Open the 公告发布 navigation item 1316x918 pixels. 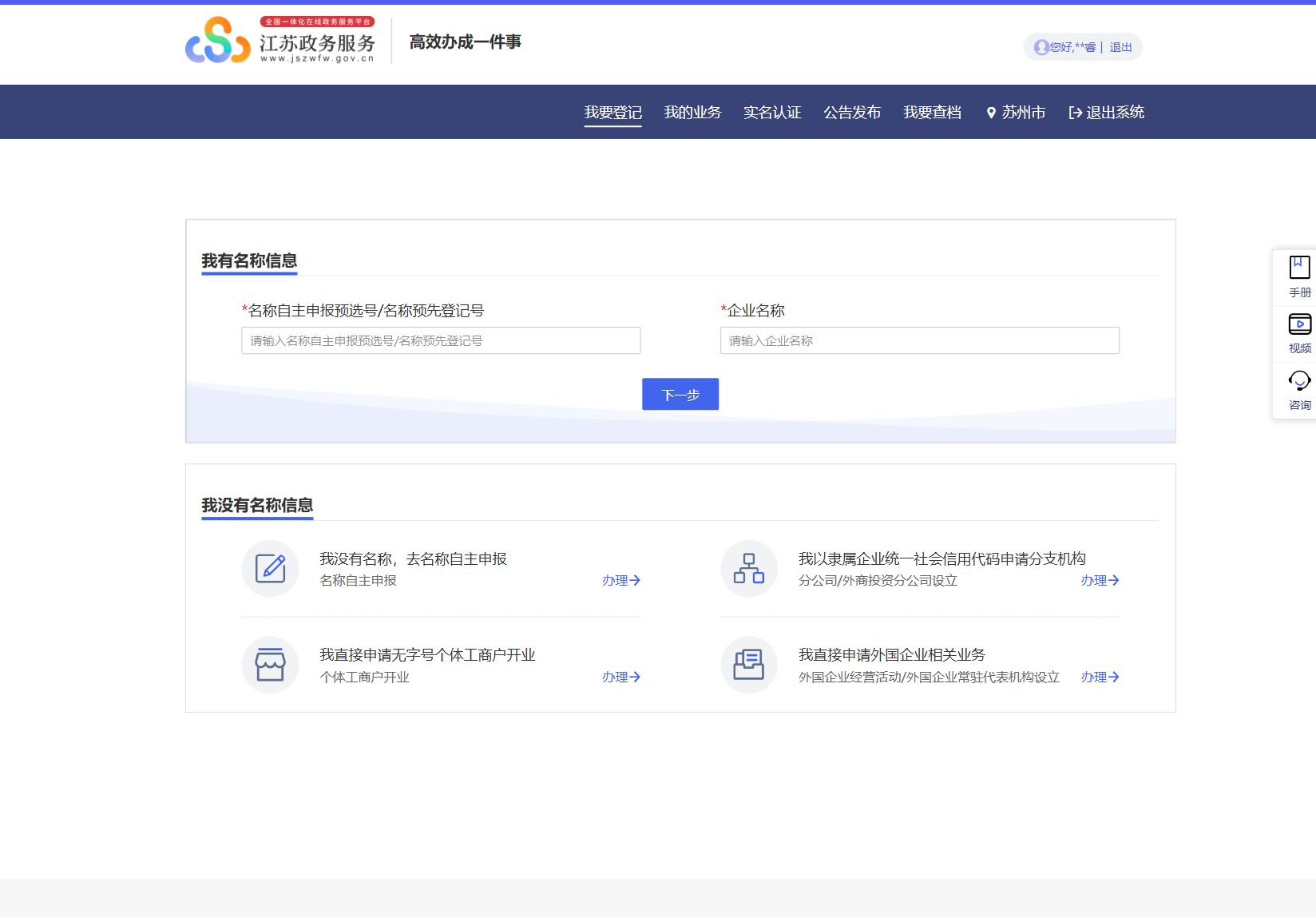[852, 113]
